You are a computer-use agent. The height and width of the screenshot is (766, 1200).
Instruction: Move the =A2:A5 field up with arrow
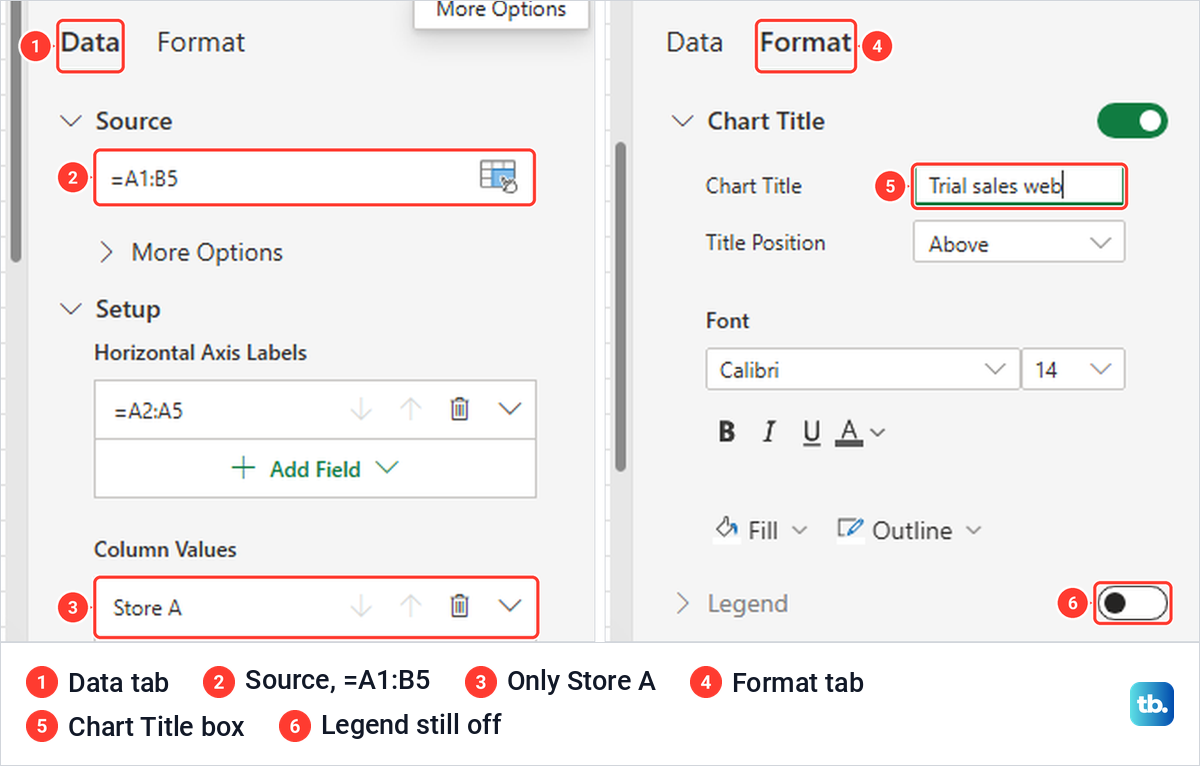pos(411,409)
